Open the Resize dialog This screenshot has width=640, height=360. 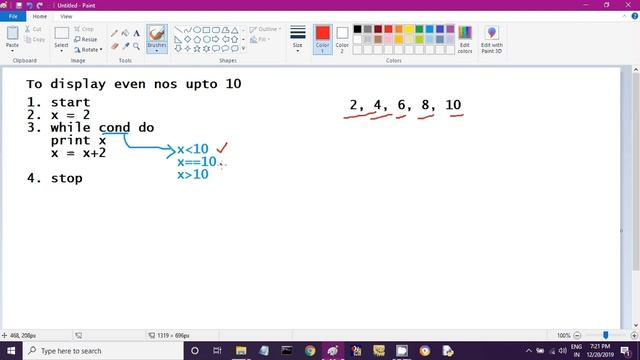(x=86, y=39)
